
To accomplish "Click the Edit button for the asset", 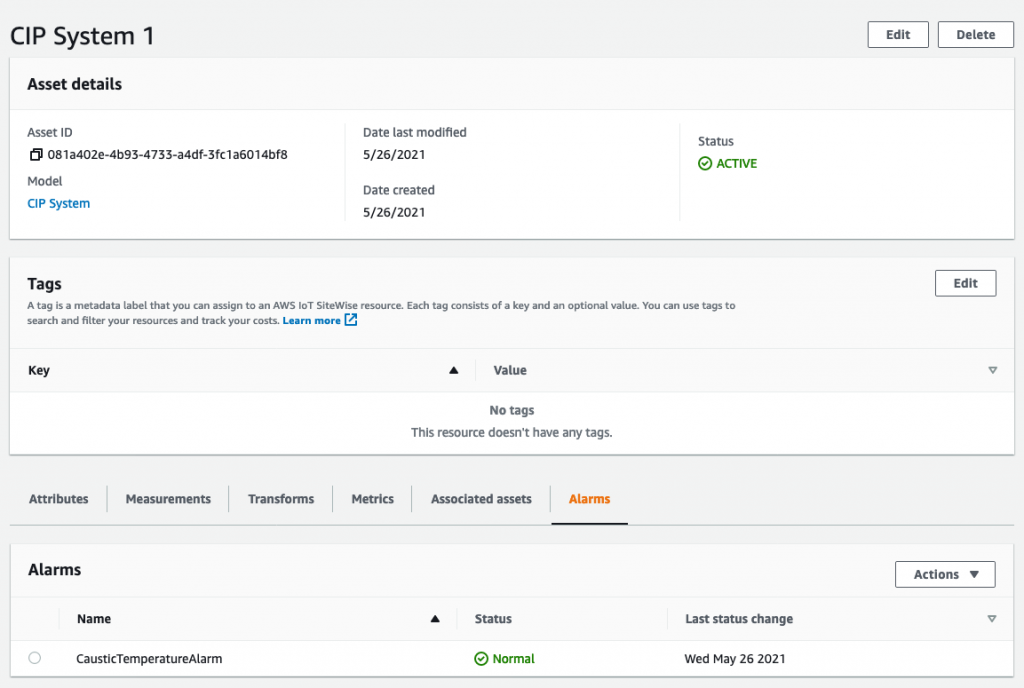I will [x=898, y=35].
